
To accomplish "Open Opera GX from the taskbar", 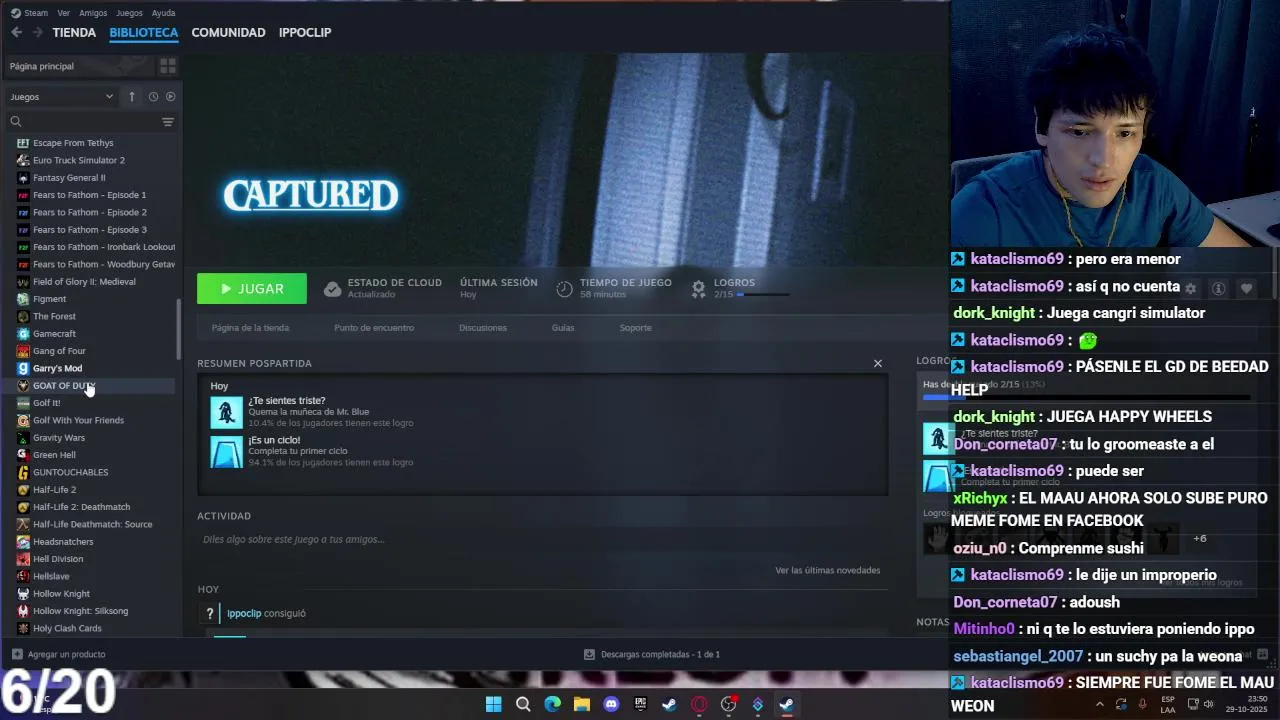I will [699, 704].
